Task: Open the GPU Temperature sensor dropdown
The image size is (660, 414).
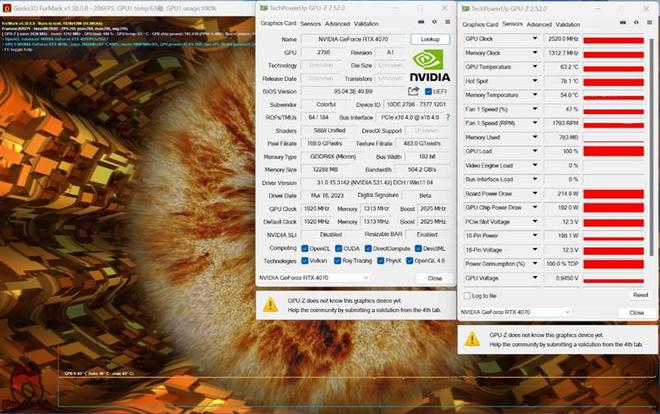Action: 535,66
